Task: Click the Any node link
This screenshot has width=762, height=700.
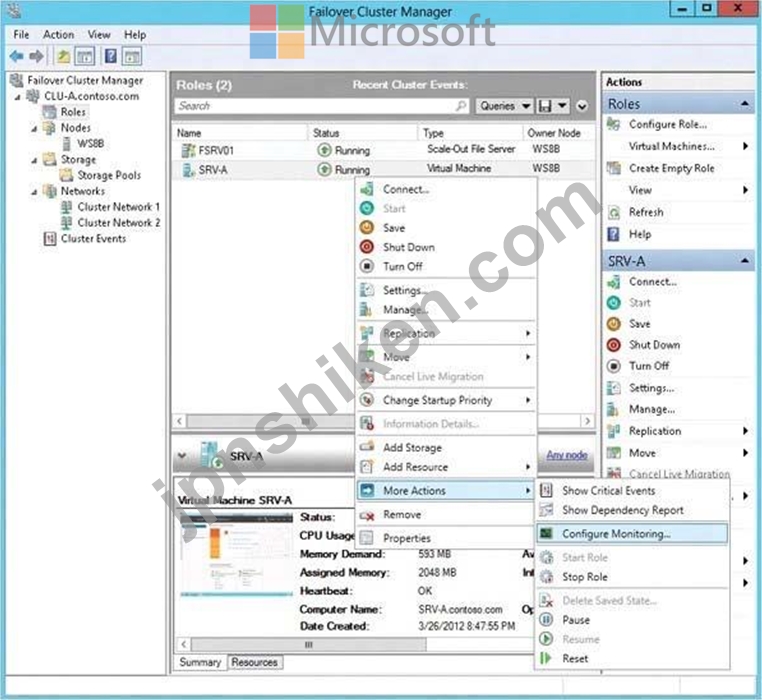Action: 567,455
